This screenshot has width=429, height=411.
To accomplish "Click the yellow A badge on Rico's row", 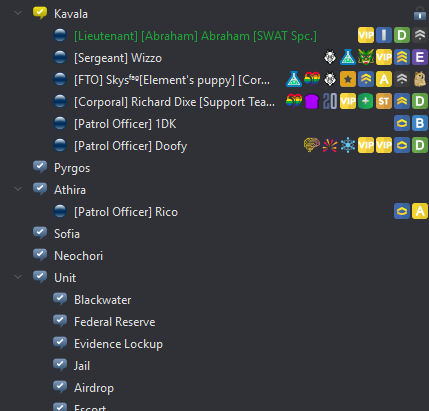I will [x=420, y=211].
